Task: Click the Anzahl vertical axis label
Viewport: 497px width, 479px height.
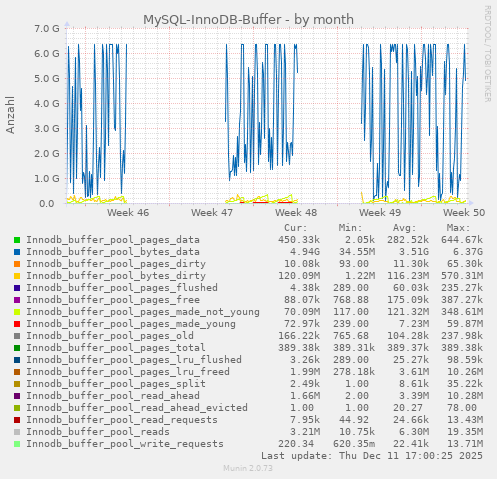Action: (x=10, y=115)
